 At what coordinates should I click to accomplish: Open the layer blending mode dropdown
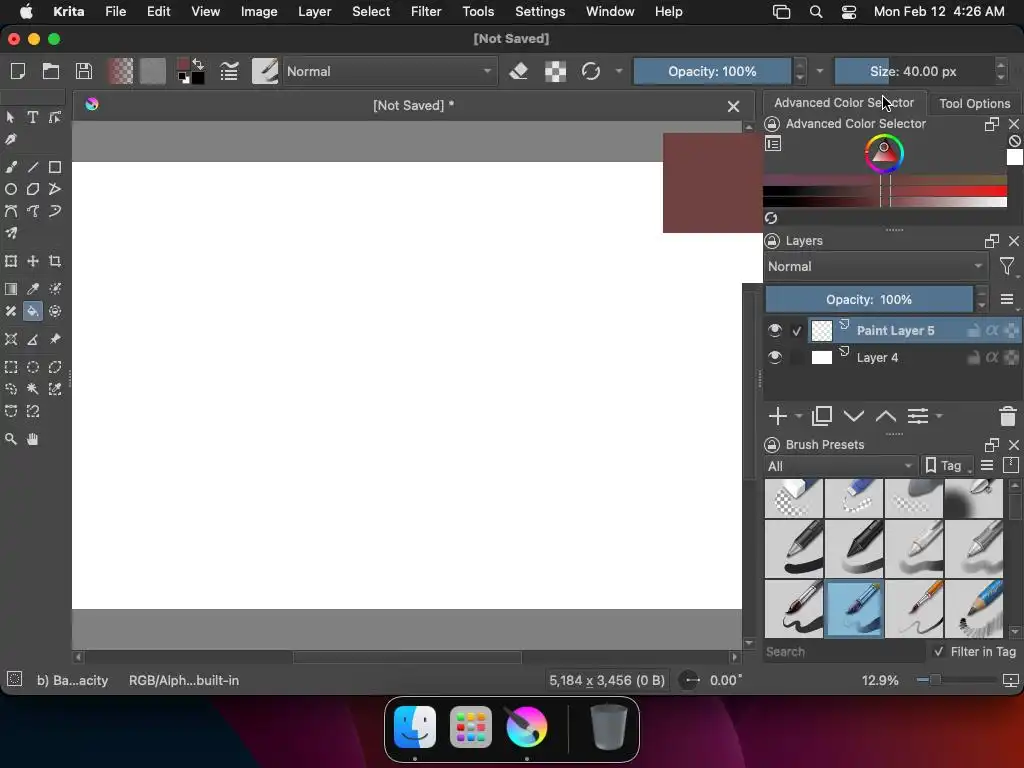875,266
